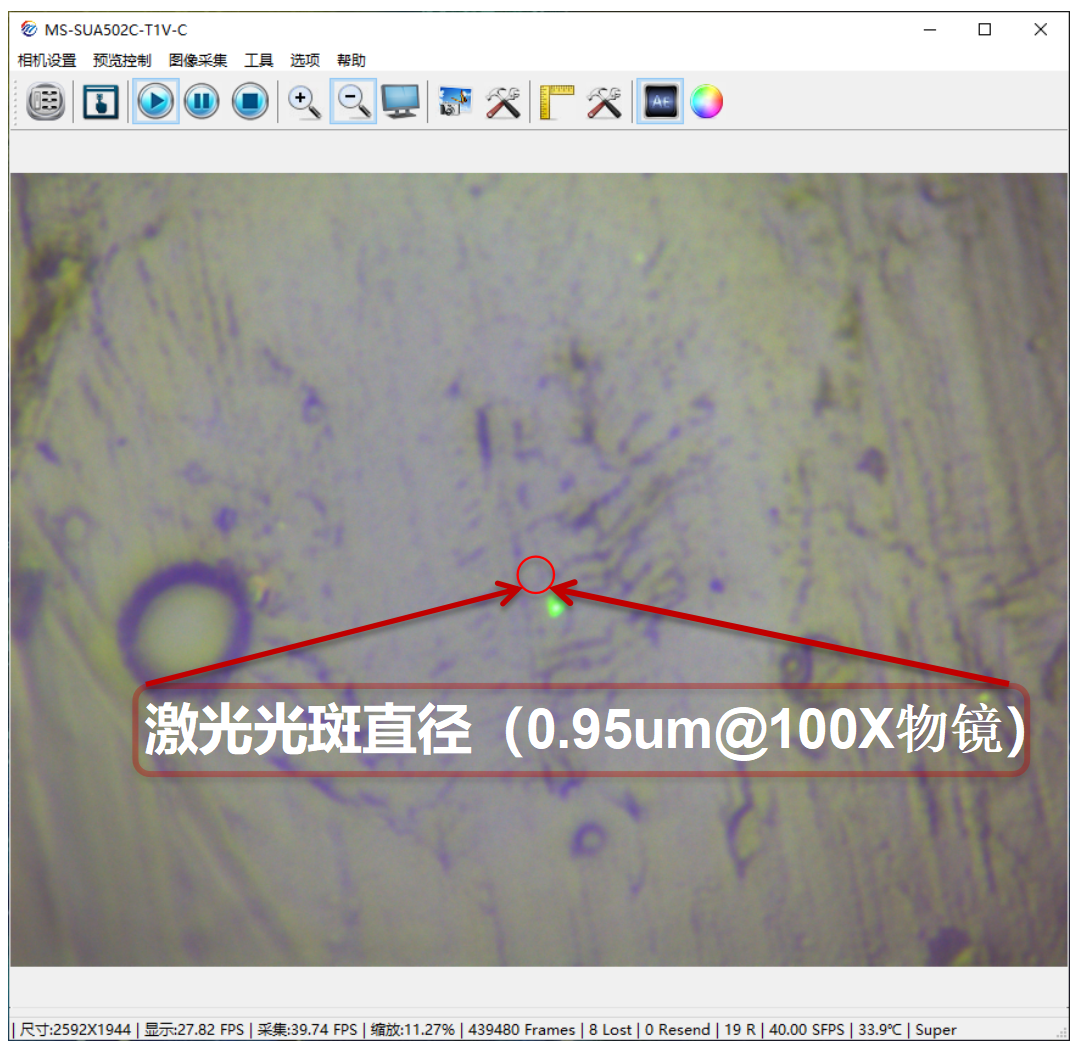Click the monitor display icon
This screenshot has height=1050, width=1073.
click(401, 102)
